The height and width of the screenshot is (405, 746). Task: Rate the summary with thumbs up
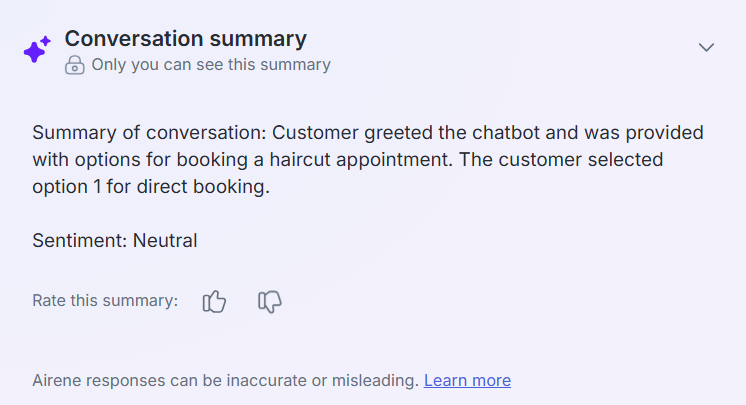pos(214,301)
